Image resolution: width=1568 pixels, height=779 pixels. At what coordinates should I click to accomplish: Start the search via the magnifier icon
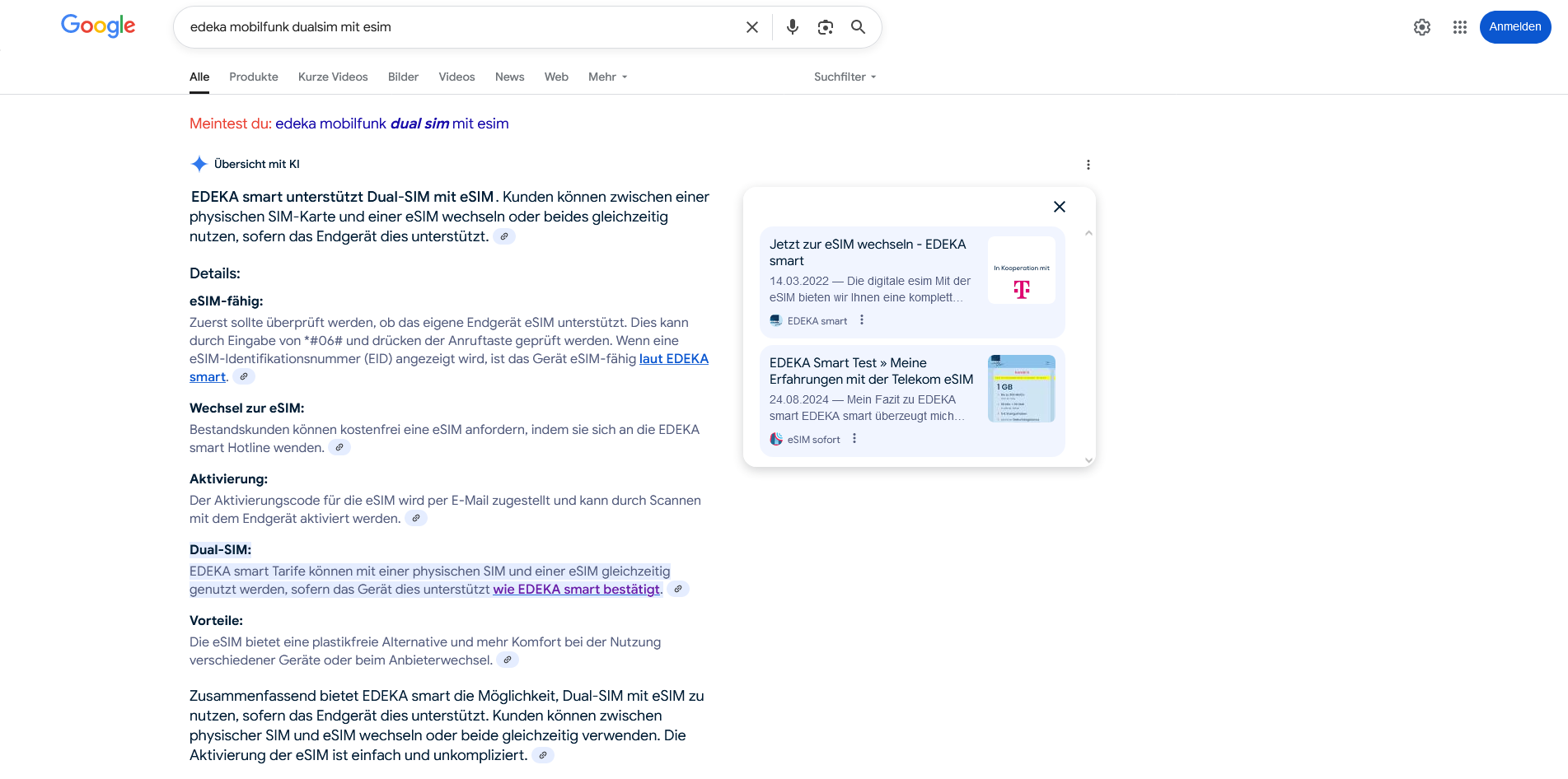[x=858, y=26]
